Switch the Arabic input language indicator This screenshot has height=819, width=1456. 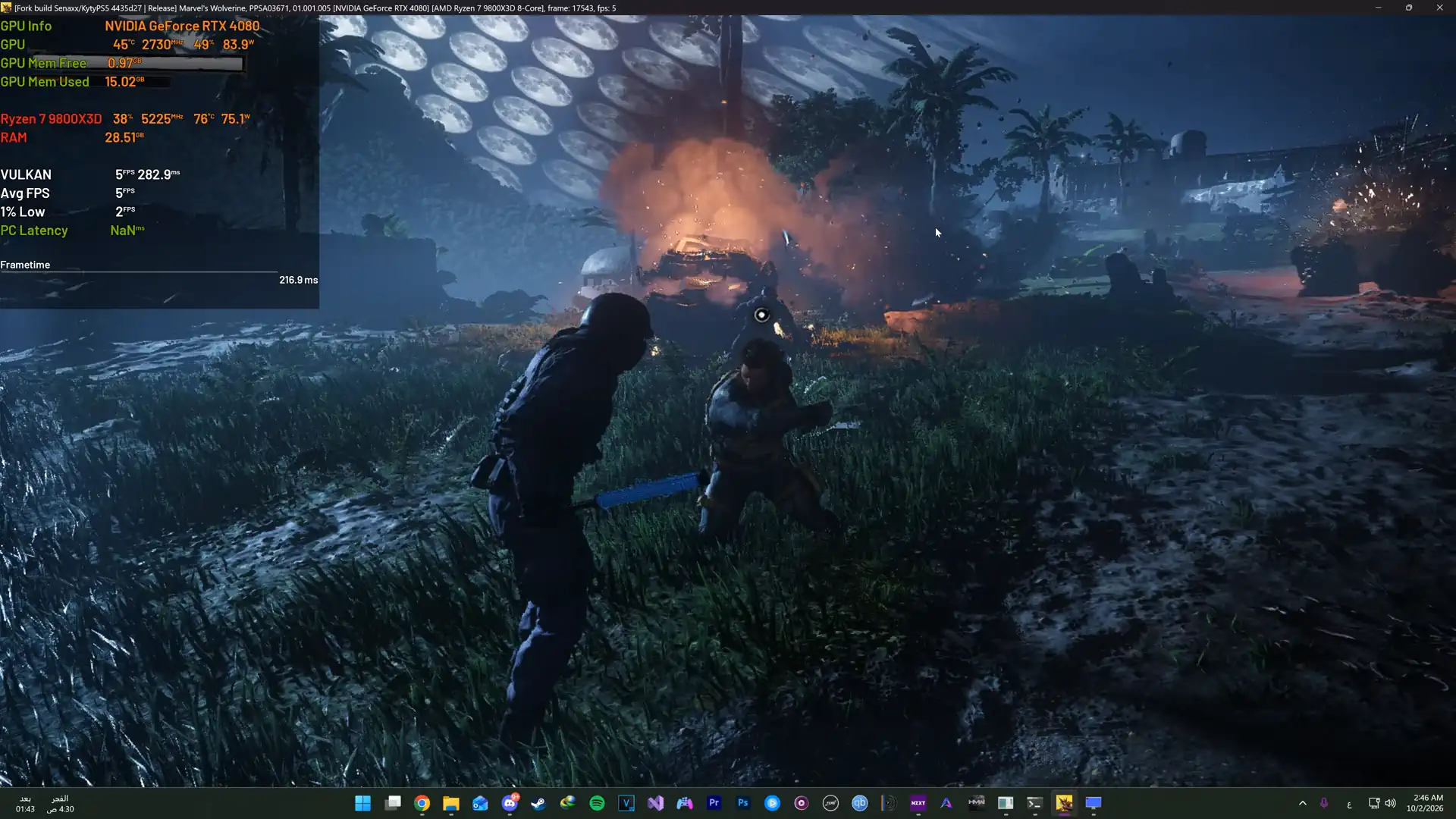coord(1349,804)
